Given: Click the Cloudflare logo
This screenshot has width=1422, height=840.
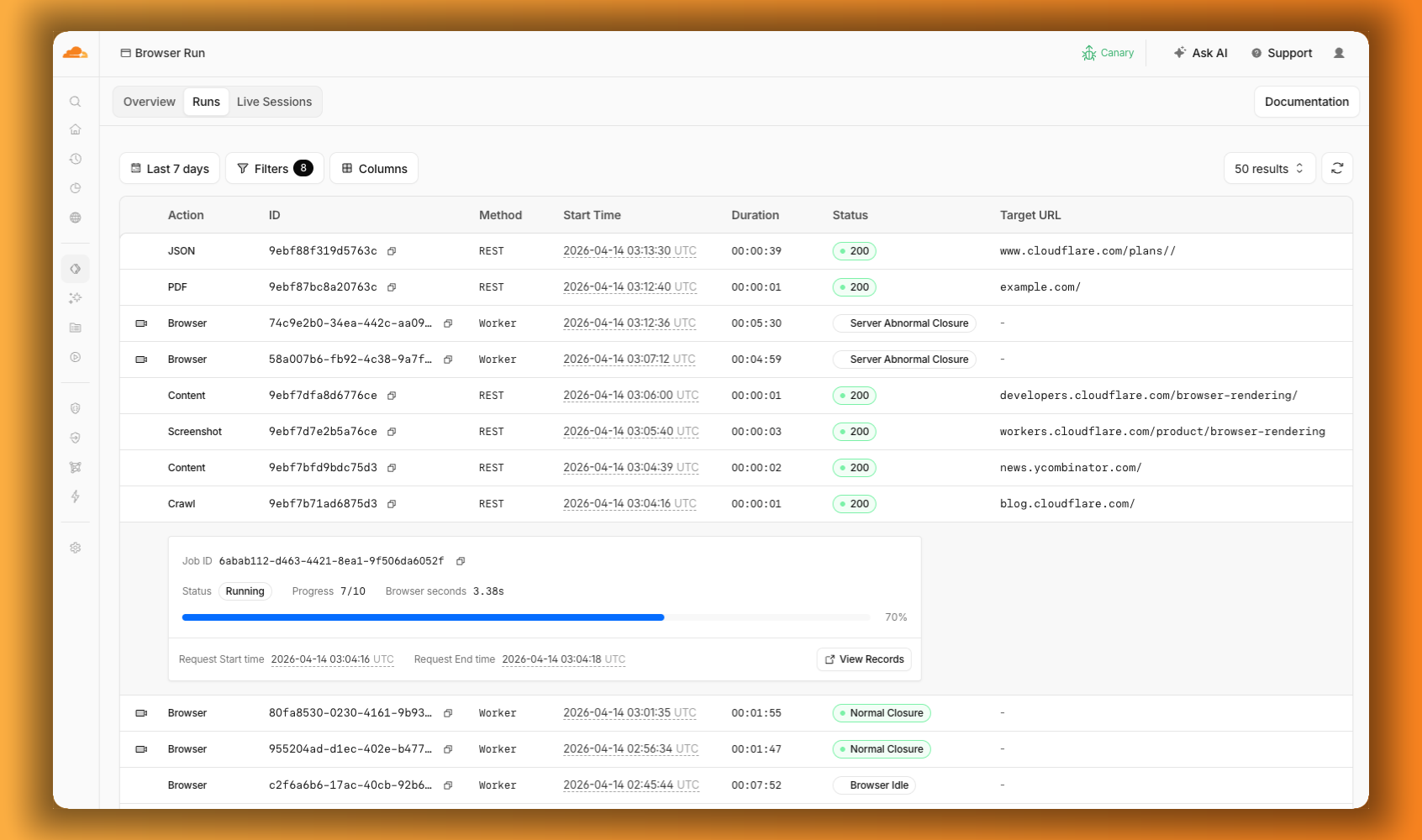Looking at the screenshot, I should pyautogui.click(x=75, y=53).
